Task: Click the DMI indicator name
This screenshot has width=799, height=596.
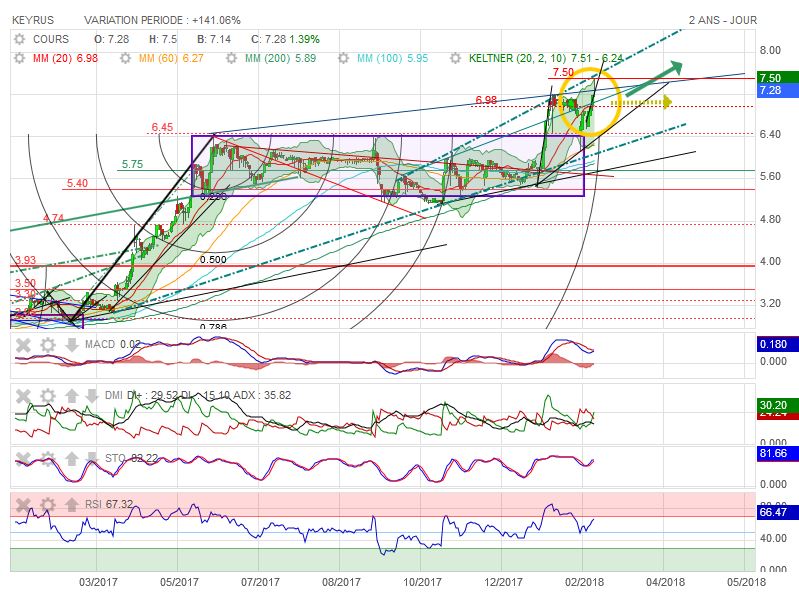Action: point(113,395)
